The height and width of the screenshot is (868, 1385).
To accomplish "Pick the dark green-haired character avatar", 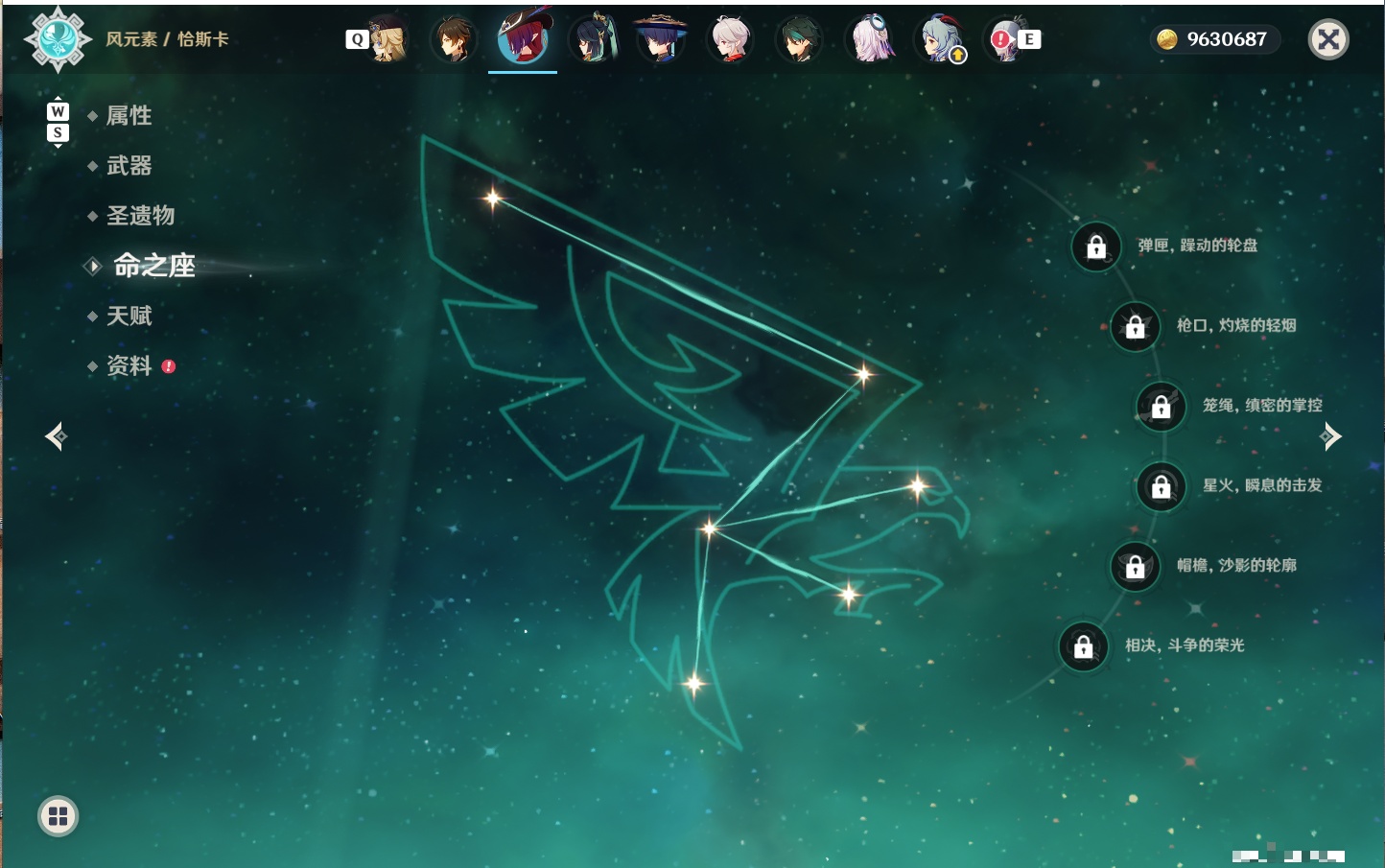I will 799,39.
